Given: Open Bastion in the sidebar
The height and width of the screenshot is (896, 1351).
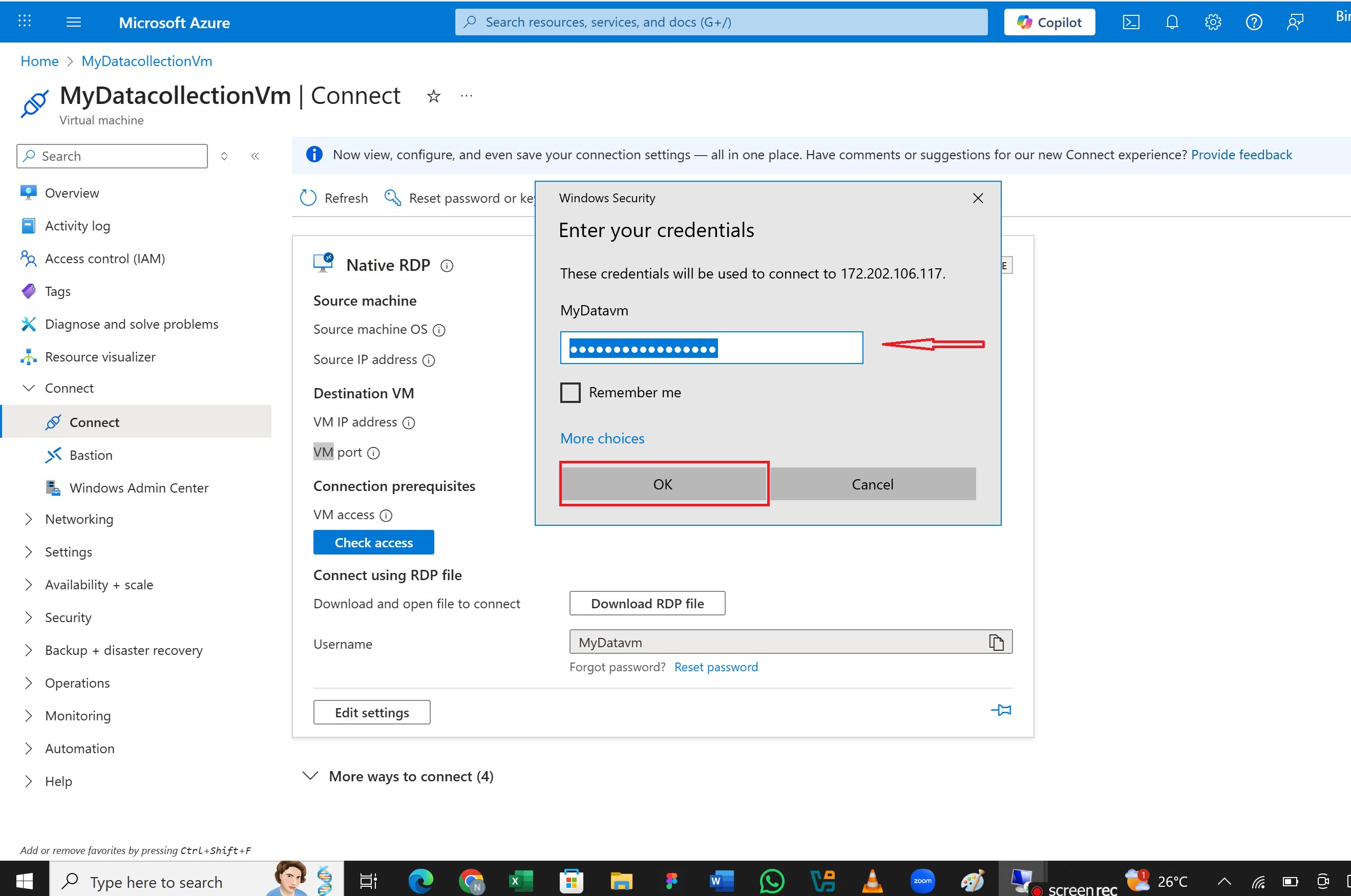Looking at the screenshot, I should pyautogui.click(x=91, y=455).
